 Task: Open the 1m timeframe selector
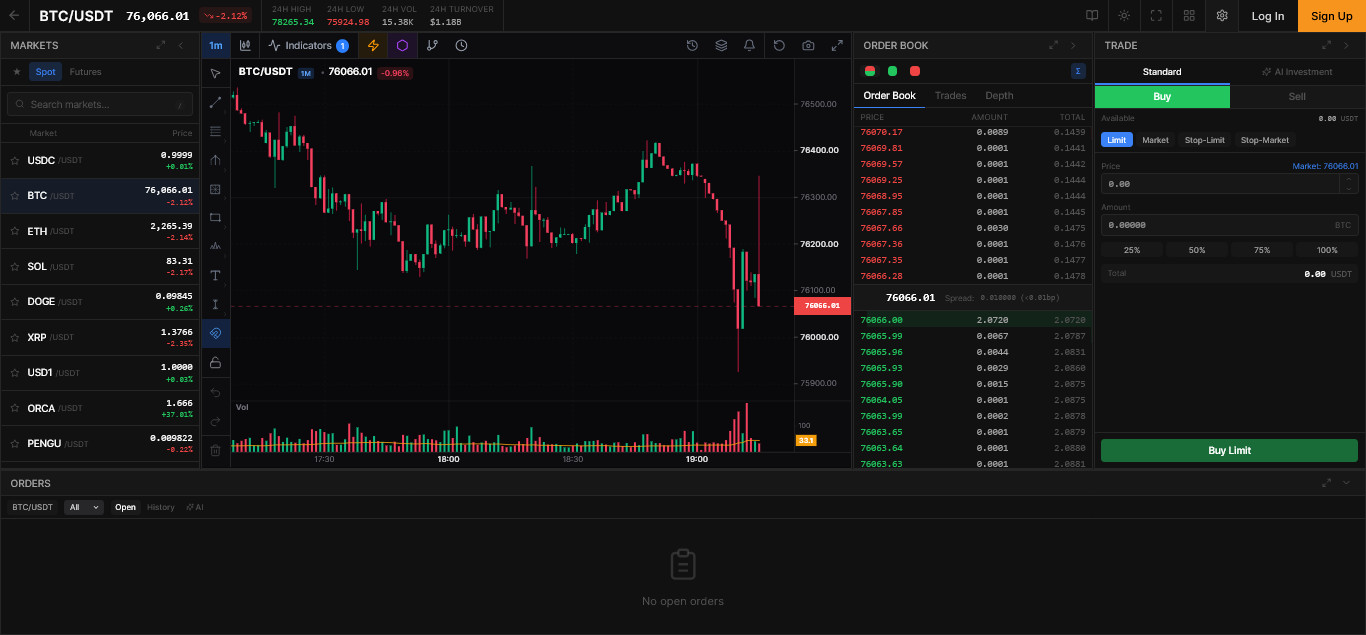tap(216, 45)
